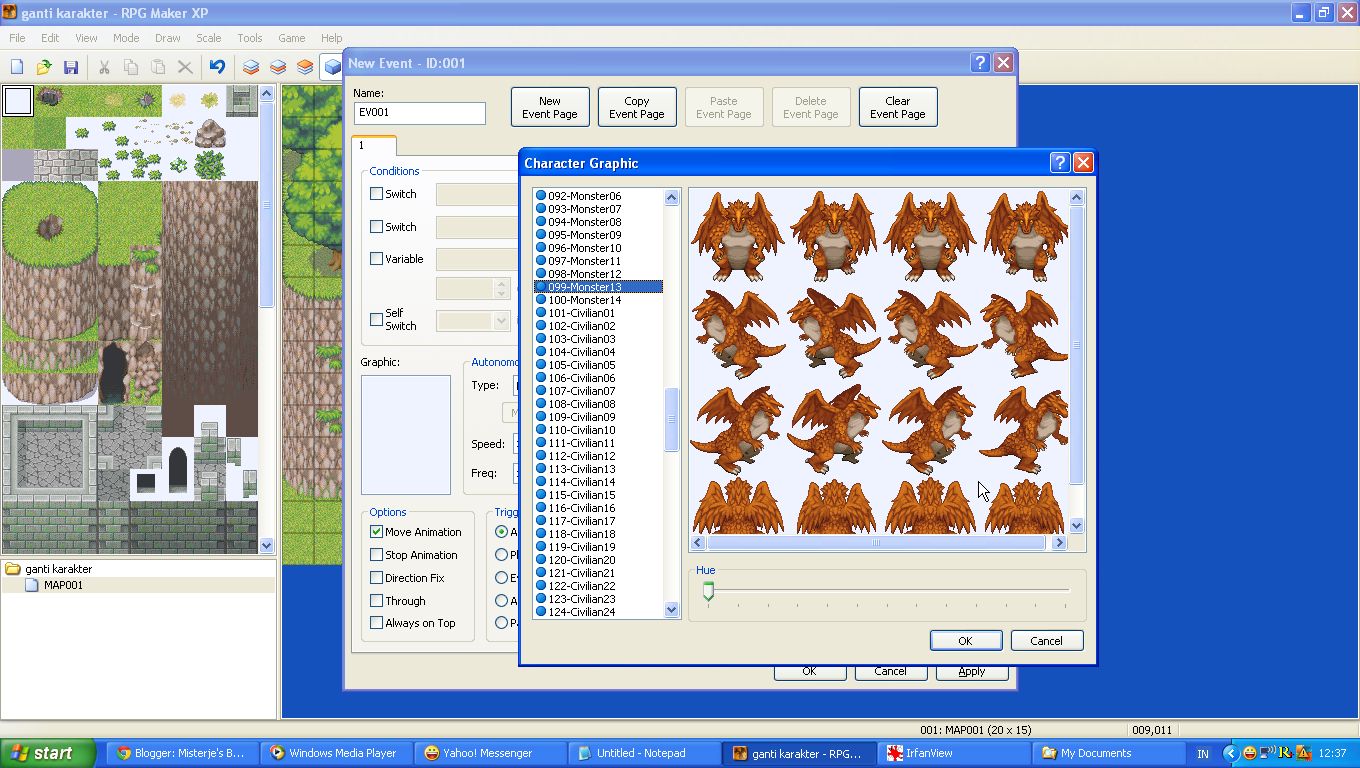Click the help icon of New Event dialog
Viewport: 1360px width, 768px height.
coord(981,63)
